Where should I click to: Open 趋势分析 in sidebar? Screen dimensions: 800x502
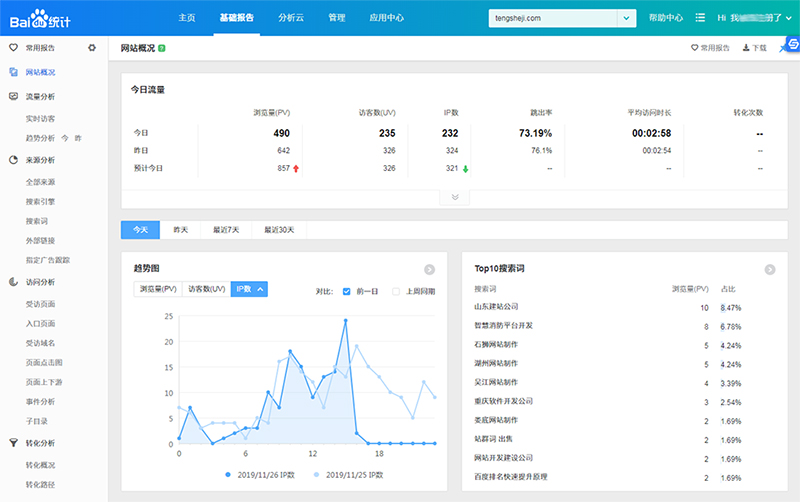click(x=40, y=138)
